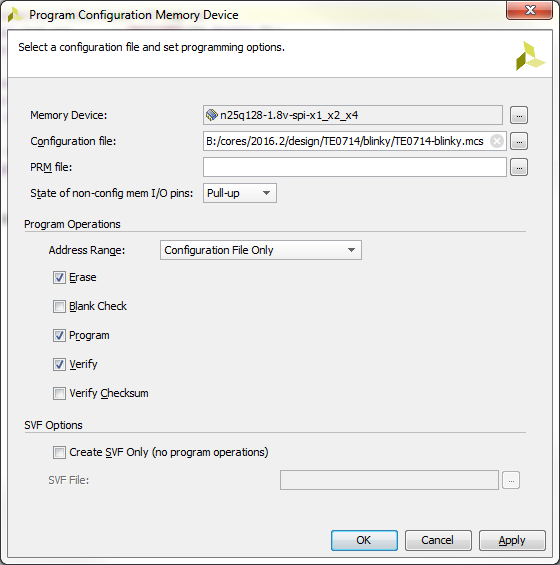
Task: Expand the Address Range dropdown
Action: click(x=261, y=250)
